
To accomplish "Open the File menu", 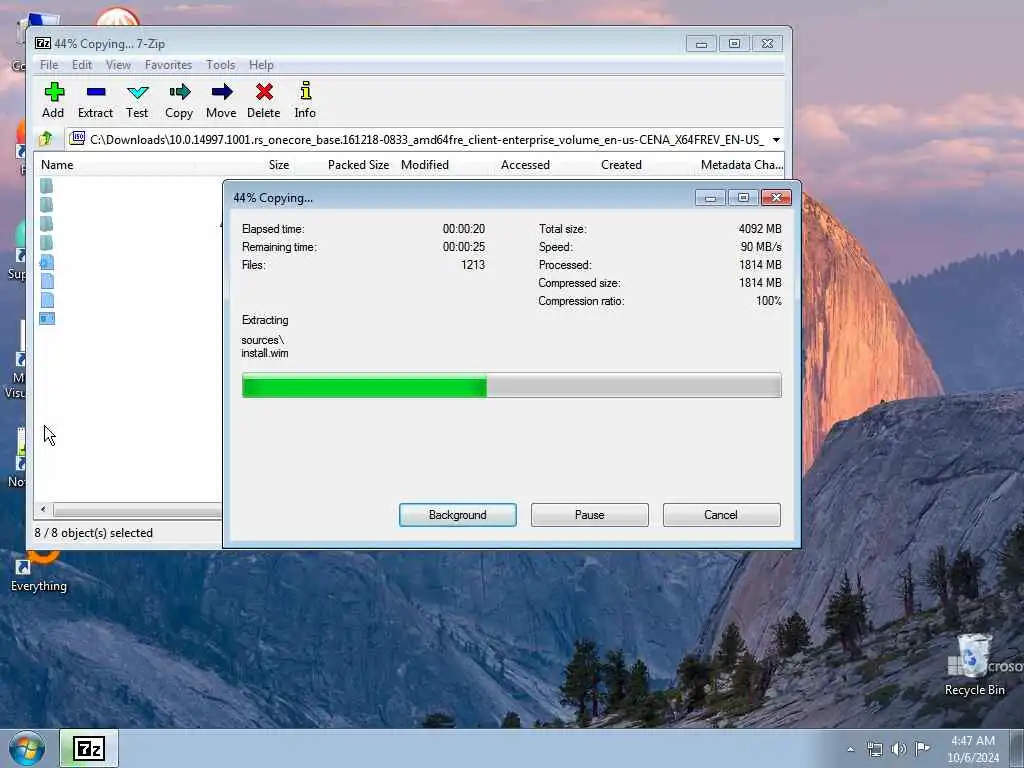I will (49, 65).
